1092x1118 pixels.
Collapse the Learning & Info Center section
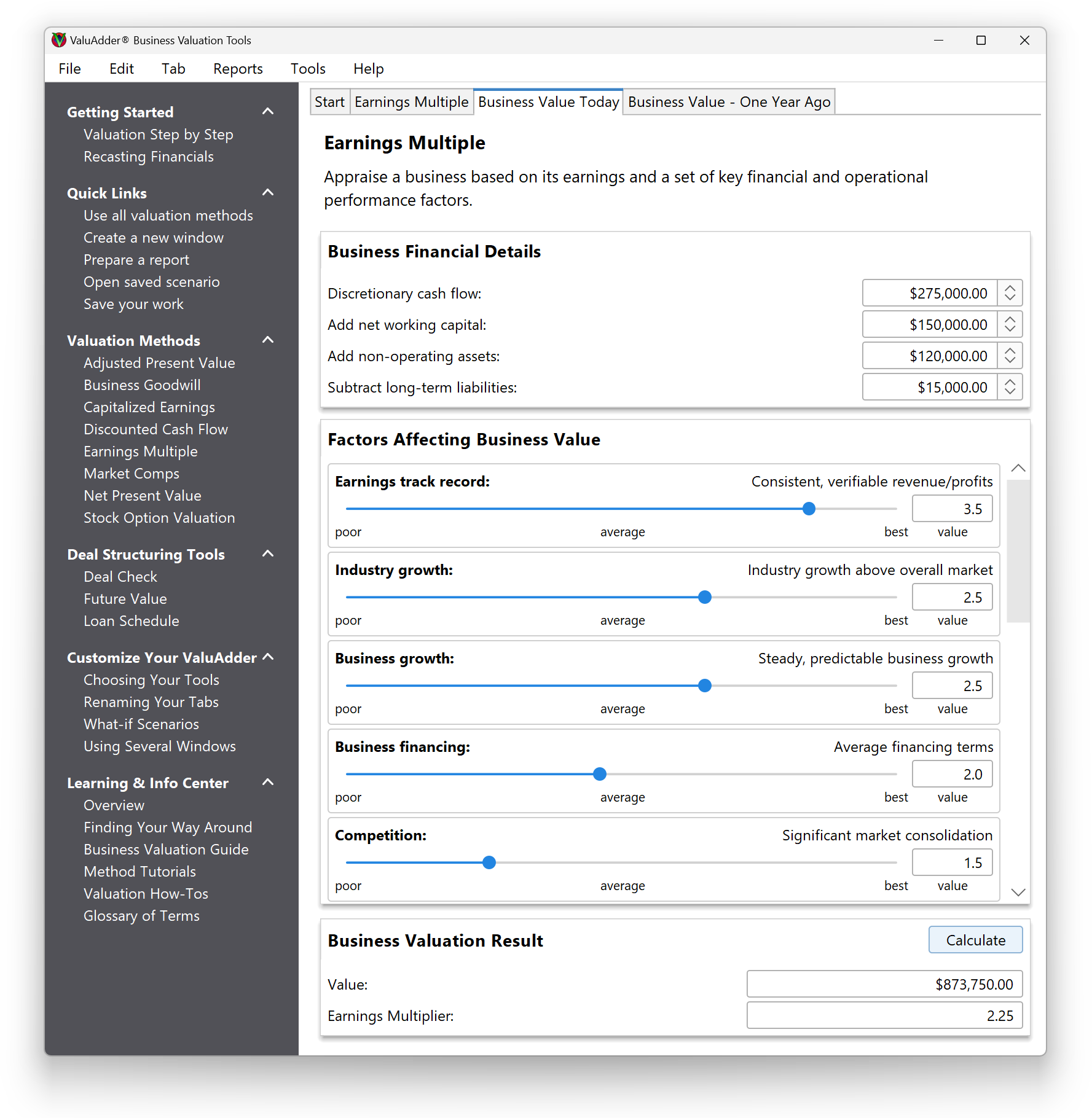(x=268, y=783)
